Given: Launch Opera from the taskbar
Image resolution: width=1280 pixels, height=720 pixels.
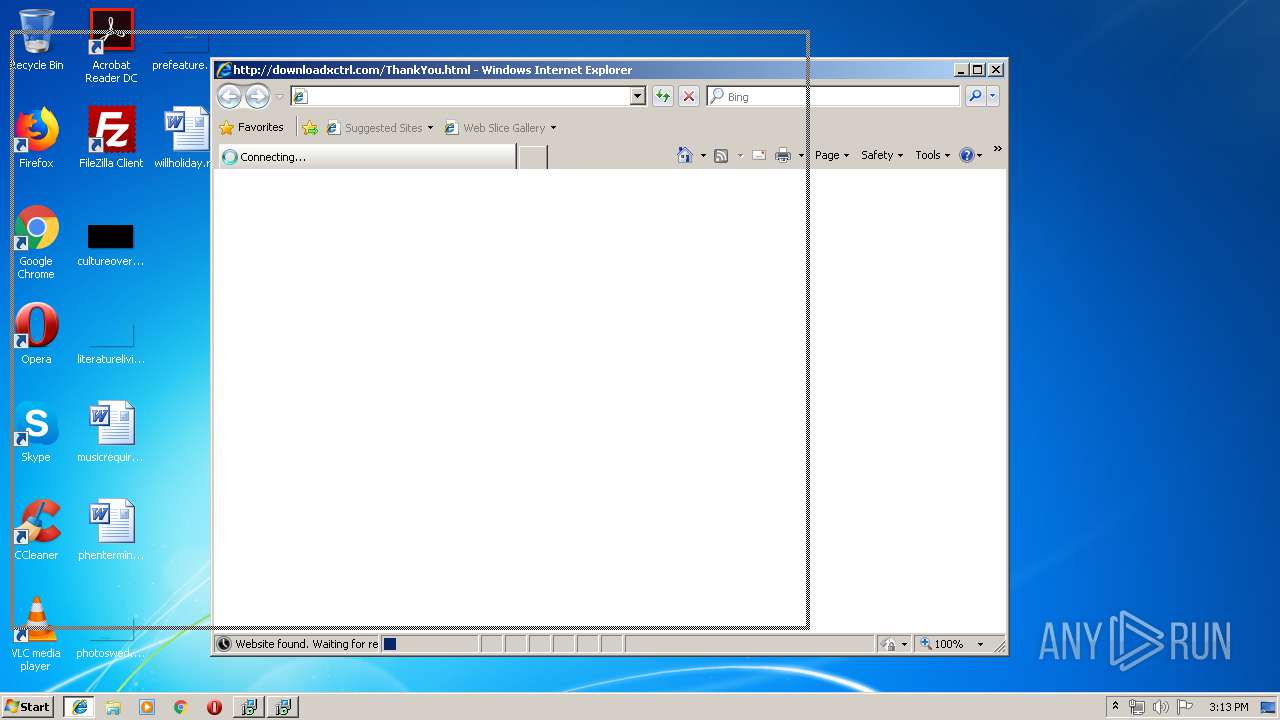Looking at the screenshot, I should (x=214, y=707).
